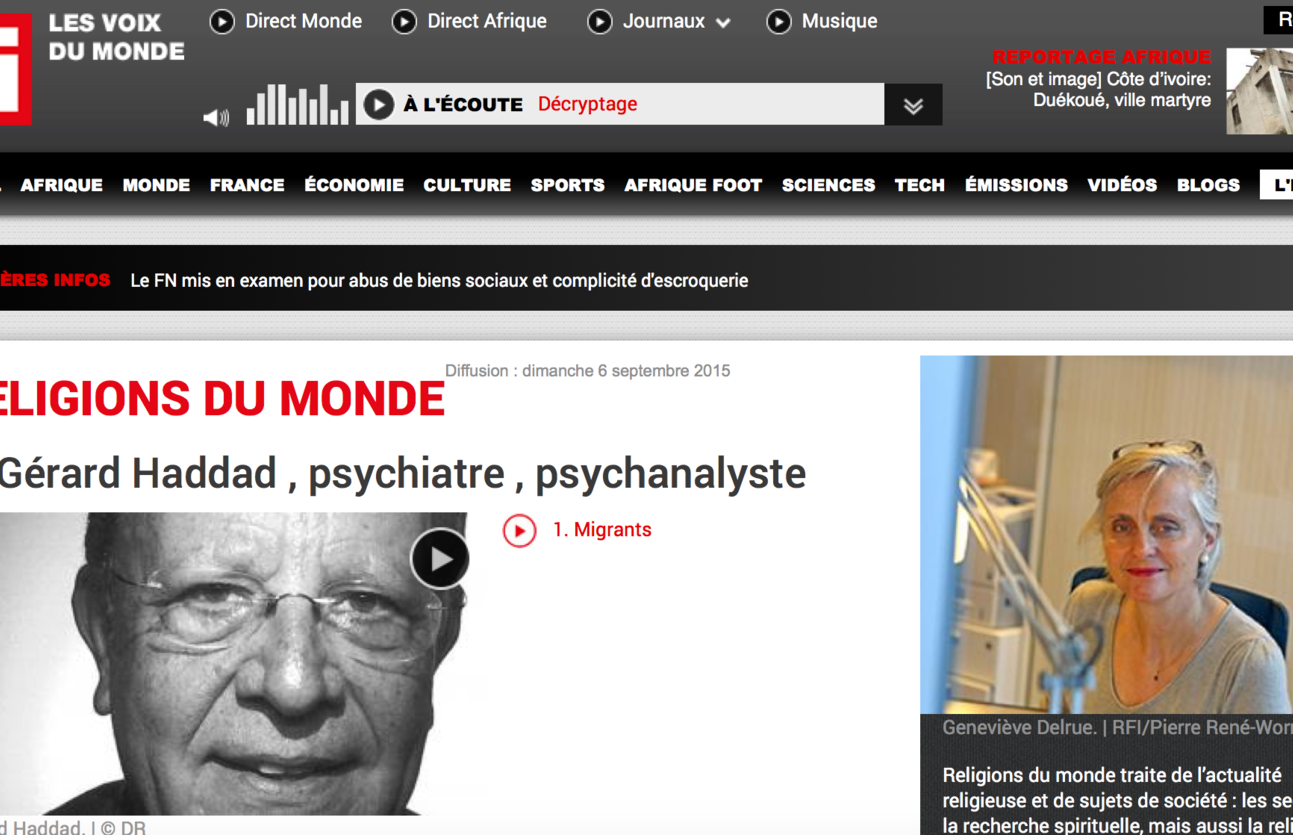1293x835 pixels.
Task: Read the FN mis en examen headline
Action: [439, 281]
